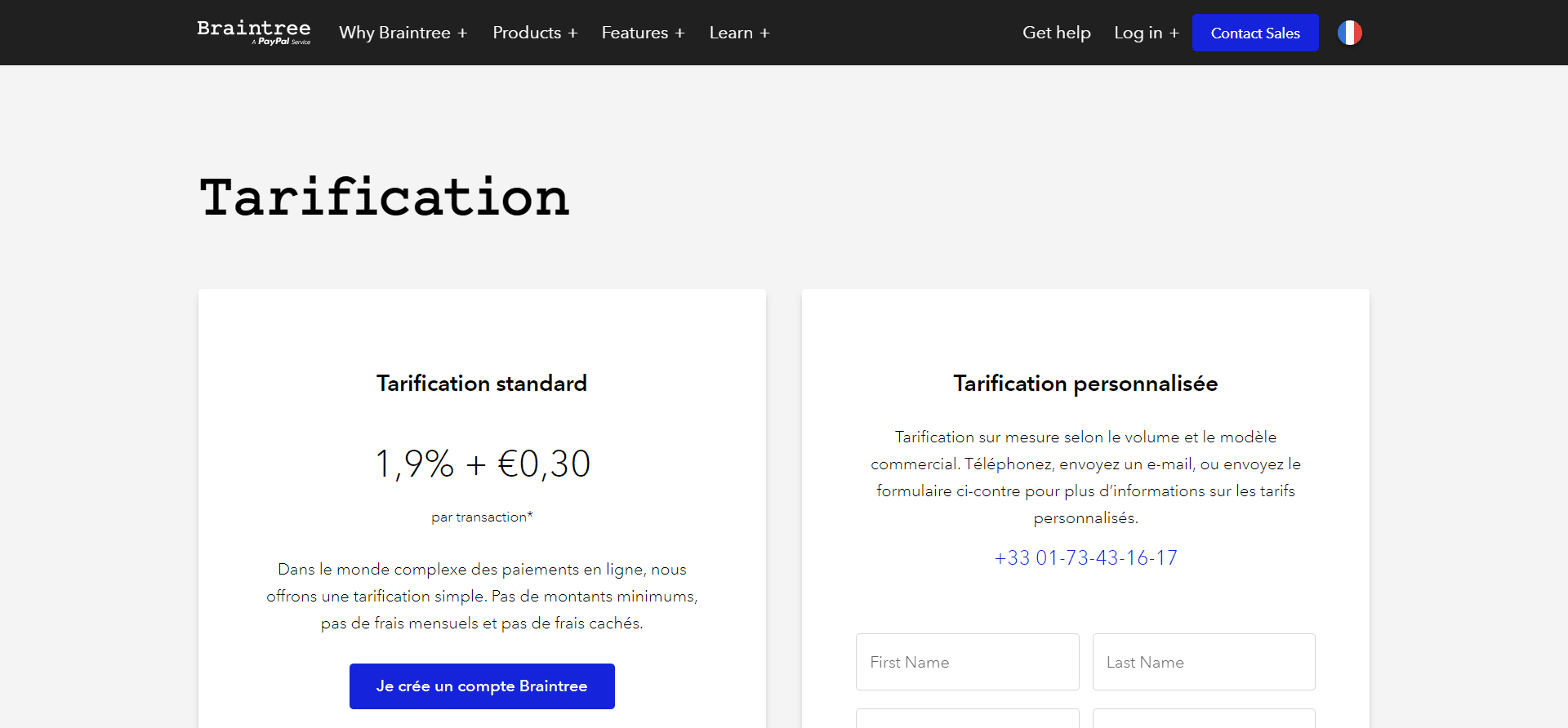
Task: Select the partially visible field below First Name
Action: (x=967, y=719)
